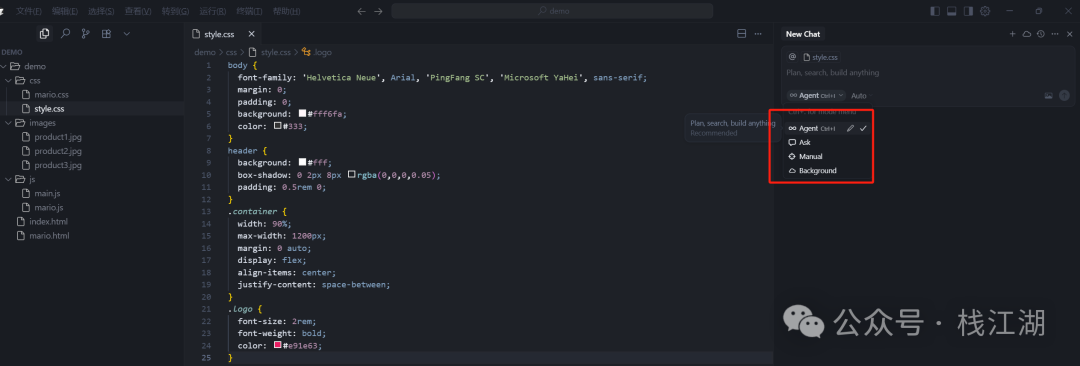
Task: Open the Source Control branch icon
Action: (x=85, y=34)
